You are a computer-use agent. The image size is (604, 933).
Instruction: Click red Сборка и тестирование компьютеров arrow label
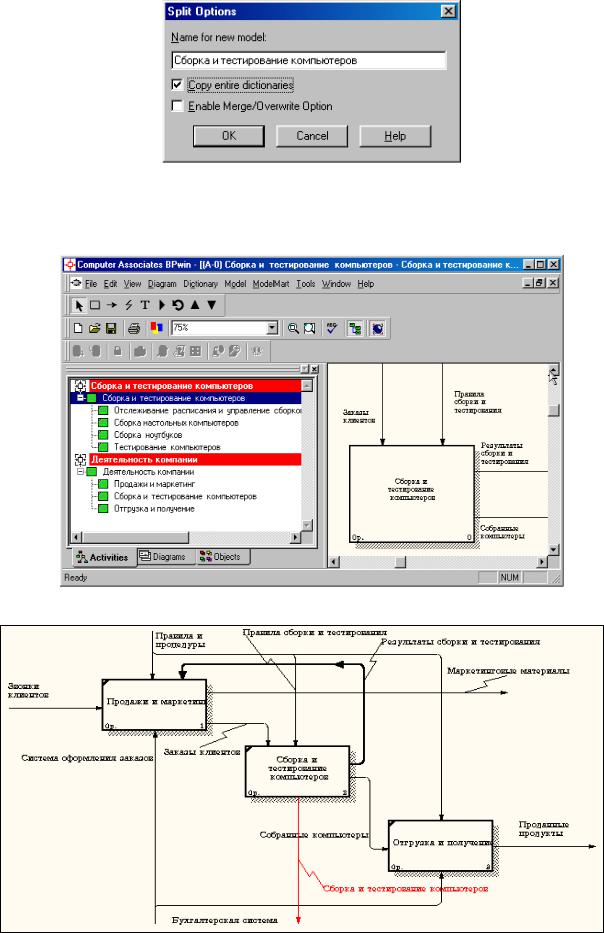pyautogui.click(x=405, y=888)
